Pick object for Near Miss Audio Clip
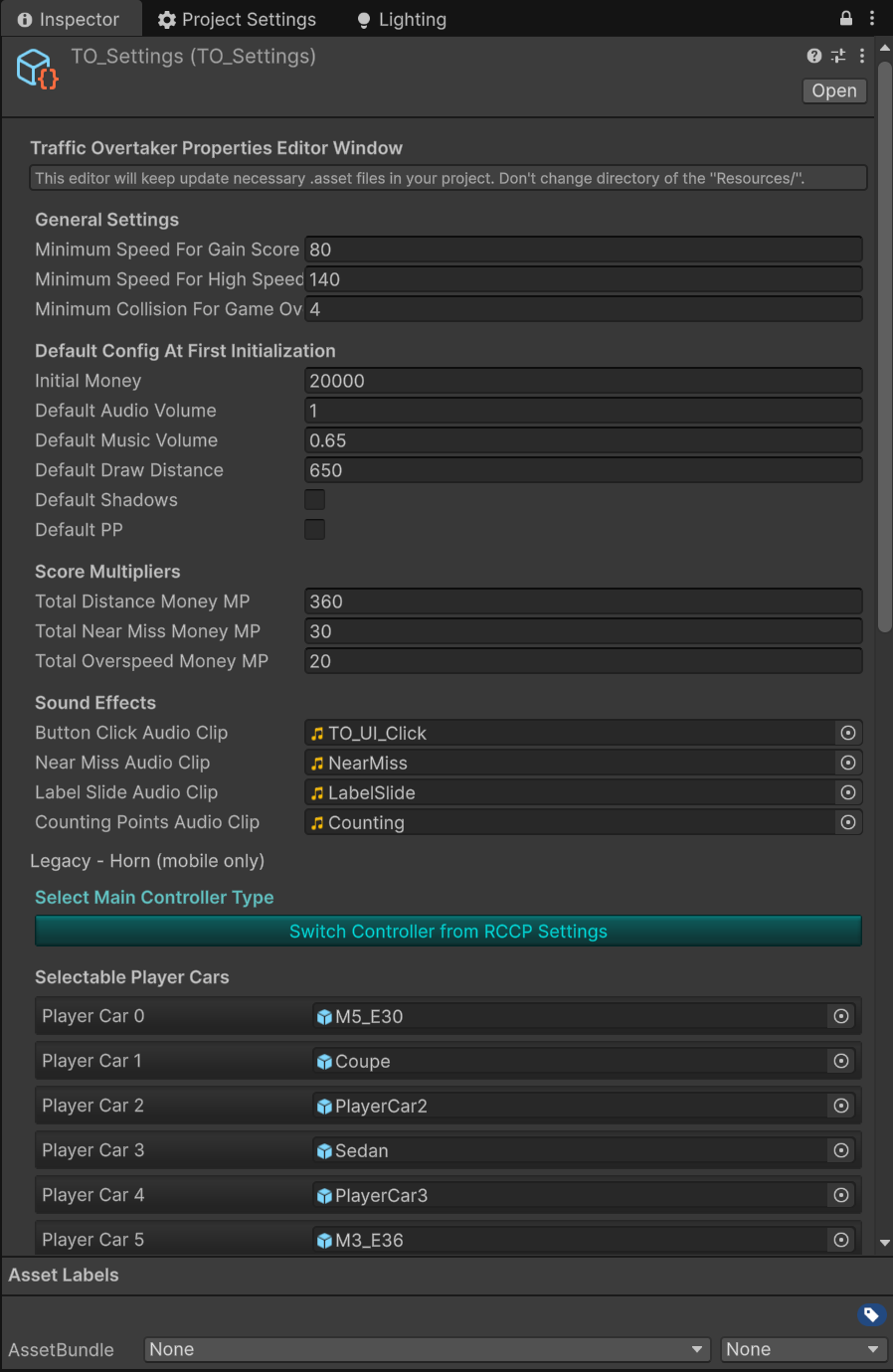The image size is (893, 1372). click(848, 763)
